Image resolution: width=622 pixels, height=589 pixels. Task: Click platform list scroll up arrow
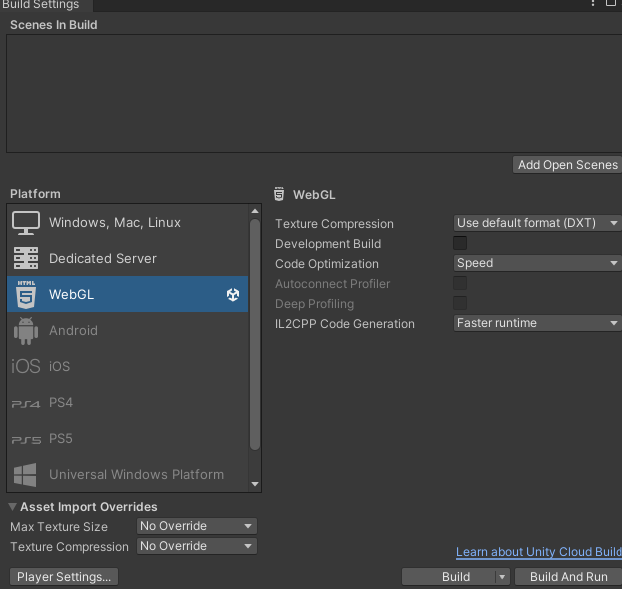point(255,211)
